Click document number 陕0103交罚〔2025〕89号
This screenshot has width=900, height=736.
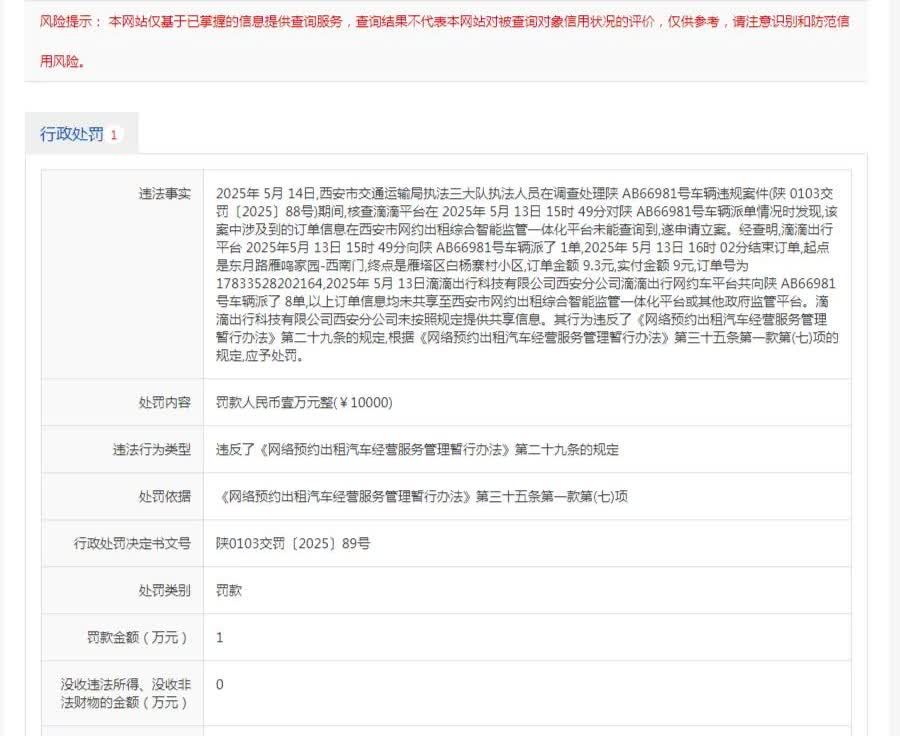click(293, 543)
